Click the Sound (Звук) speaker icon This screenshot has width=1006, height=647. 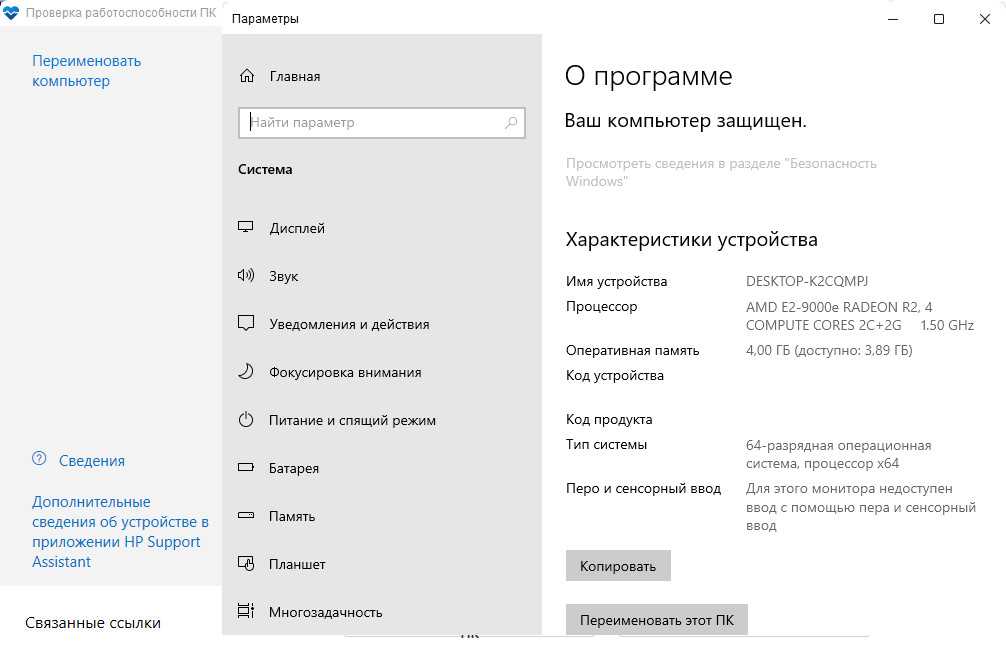click(x=246, y=276)
